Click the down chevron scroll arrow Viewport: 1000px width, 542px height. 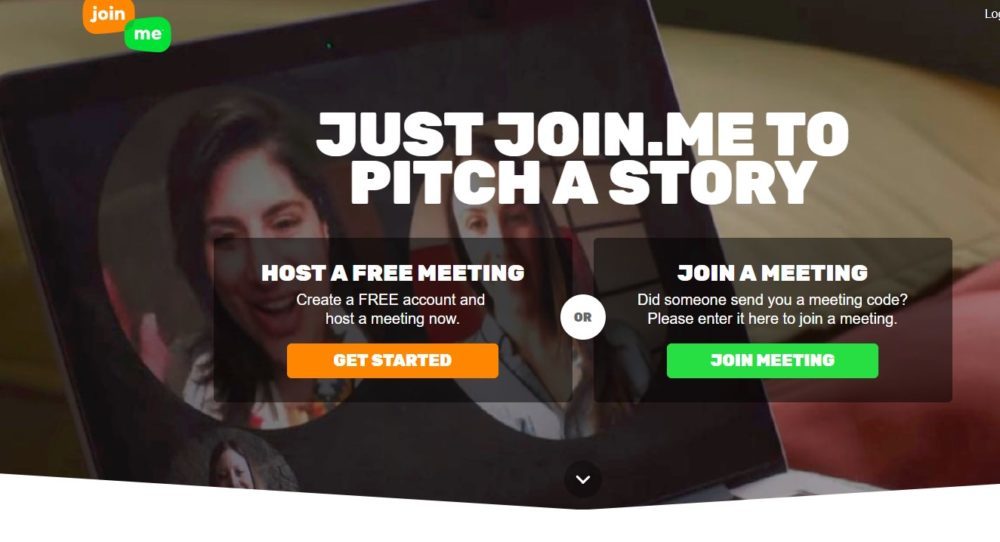pos(583,480)
